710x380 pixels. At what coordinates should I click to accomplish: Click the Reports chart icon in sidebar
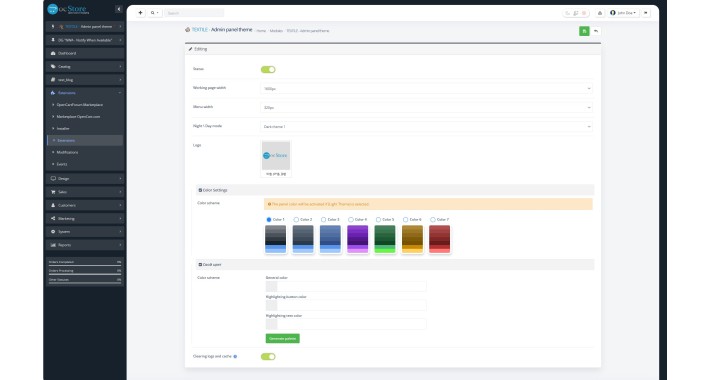click(53, 245)
